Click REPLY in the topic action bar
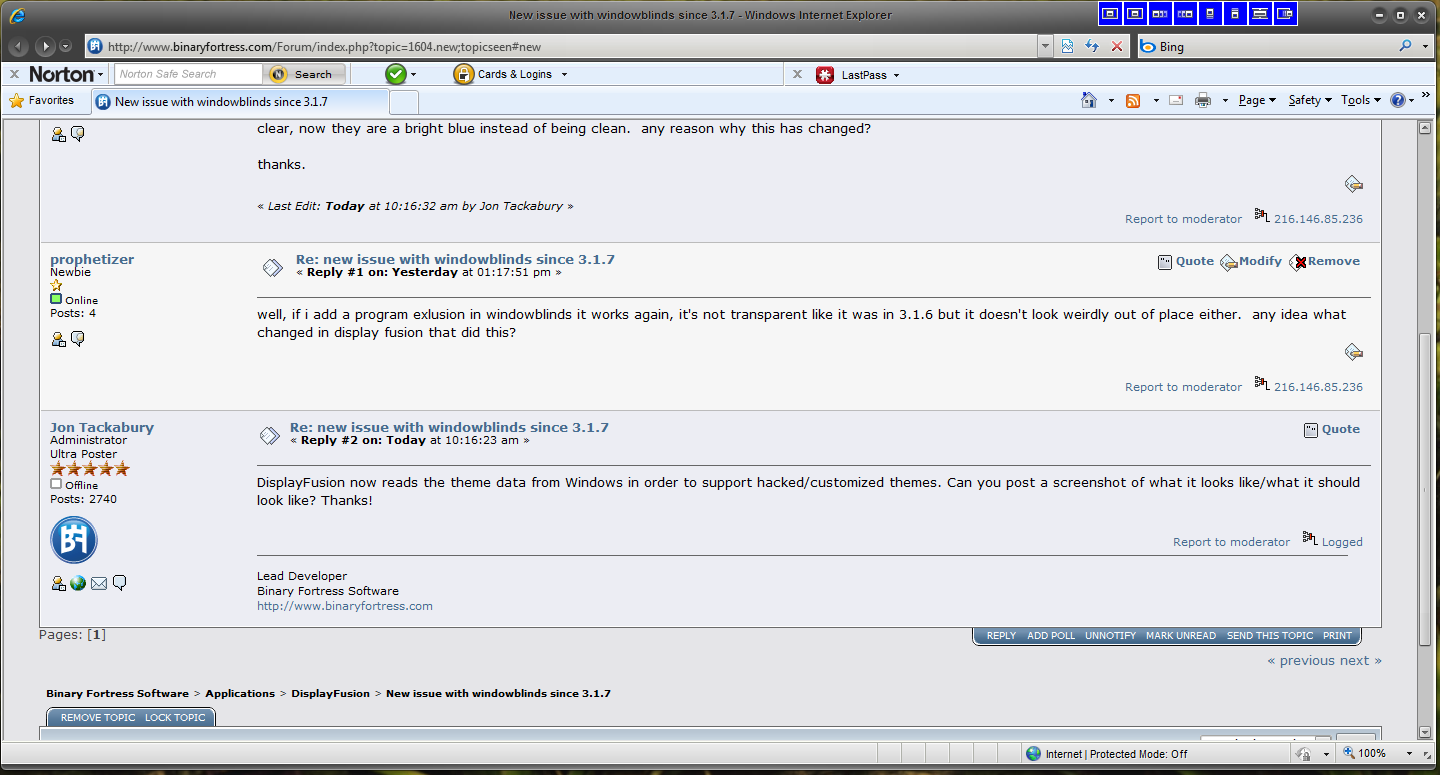 tap(1001, 636)
